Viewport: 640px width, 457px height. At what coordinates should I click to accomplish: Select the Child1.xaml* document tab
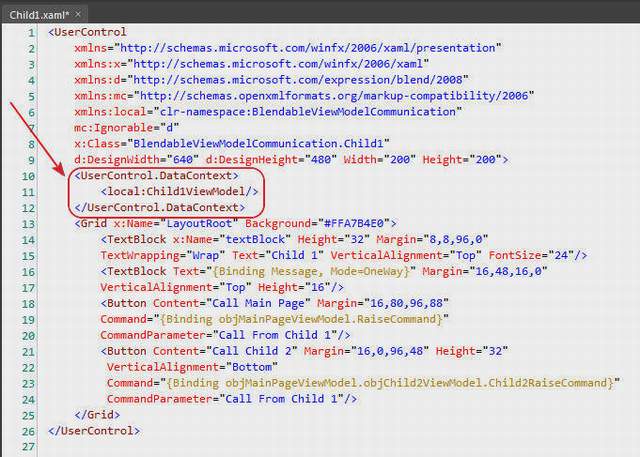click(x=39, y=15)
